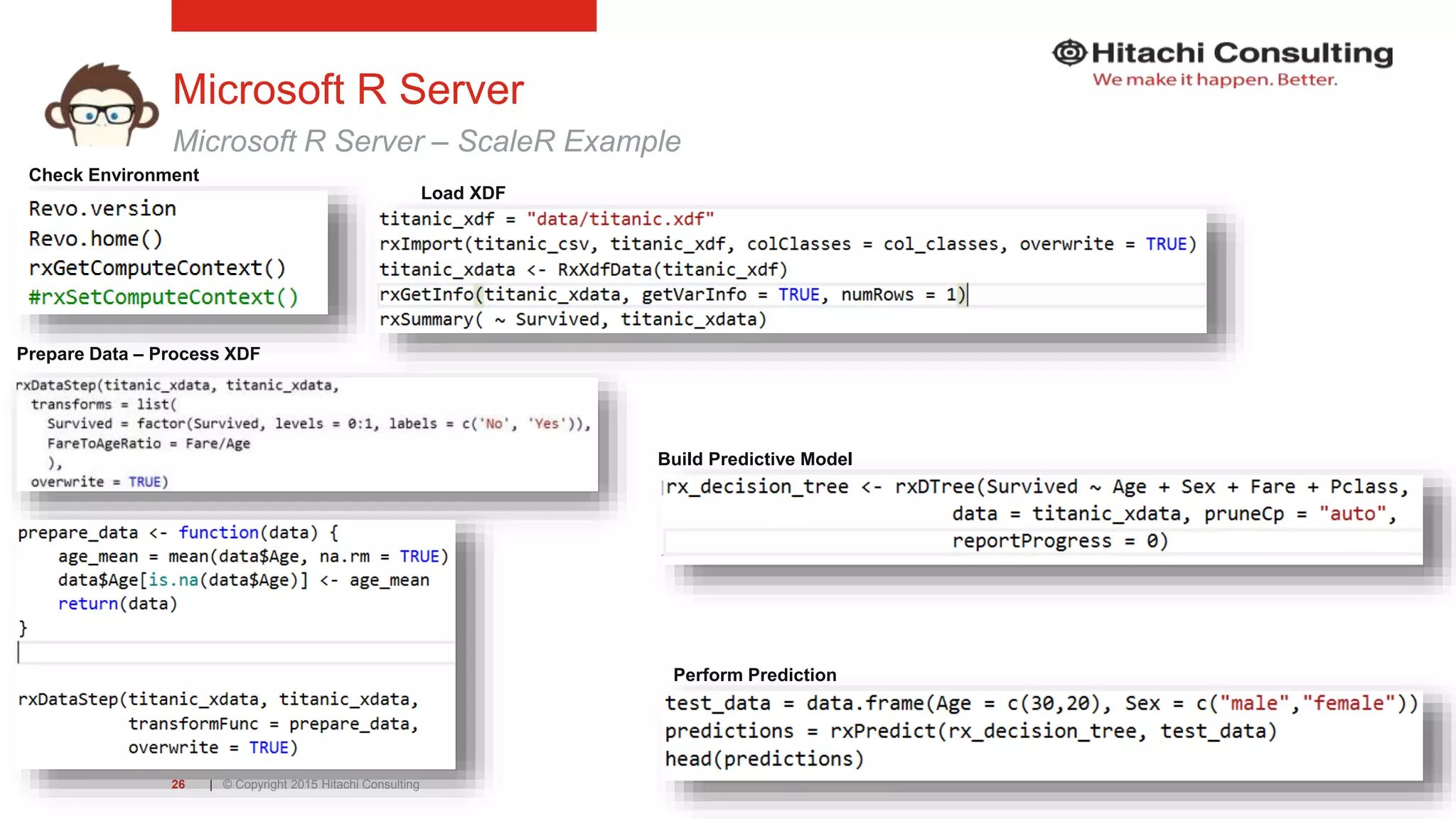Click the 'data = titanic_xdata, pruneCp' line

tap(1175, 514)
